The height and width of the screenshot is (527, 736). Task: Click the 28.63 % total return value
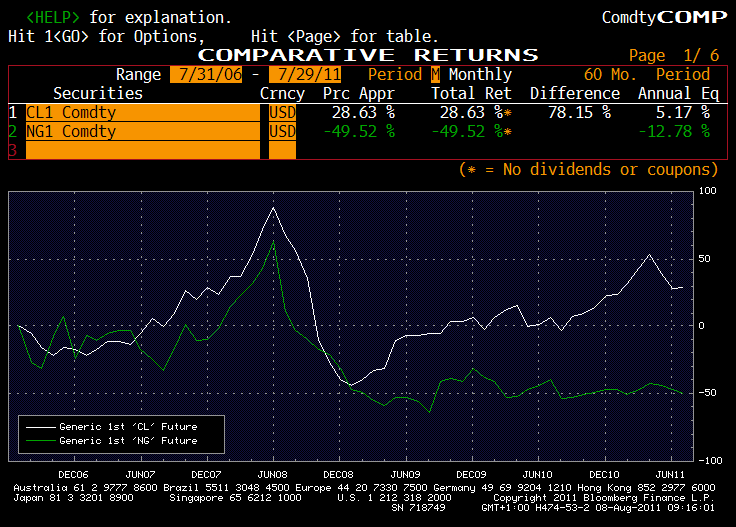tap(471, 113)
